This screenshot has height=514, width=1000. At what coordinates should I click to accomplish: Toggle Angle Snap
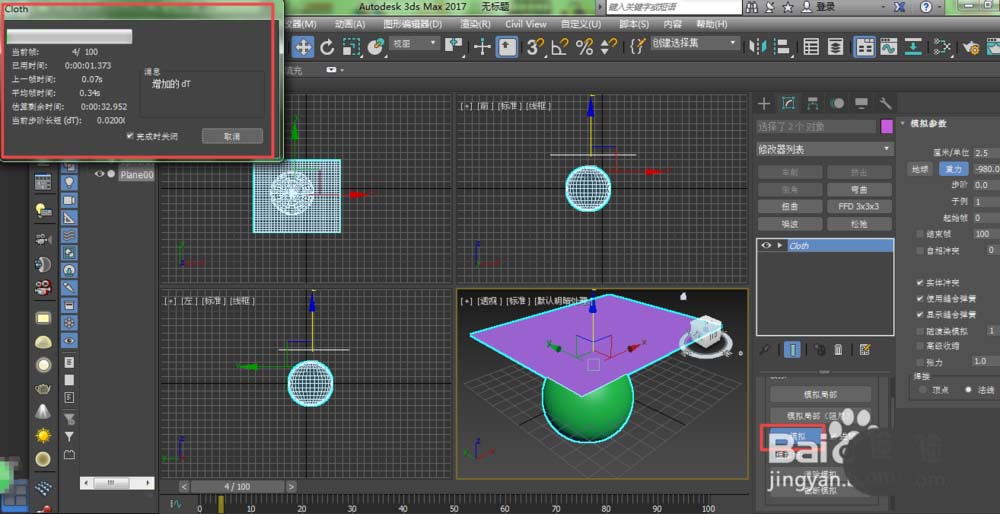tap(560, 47)
